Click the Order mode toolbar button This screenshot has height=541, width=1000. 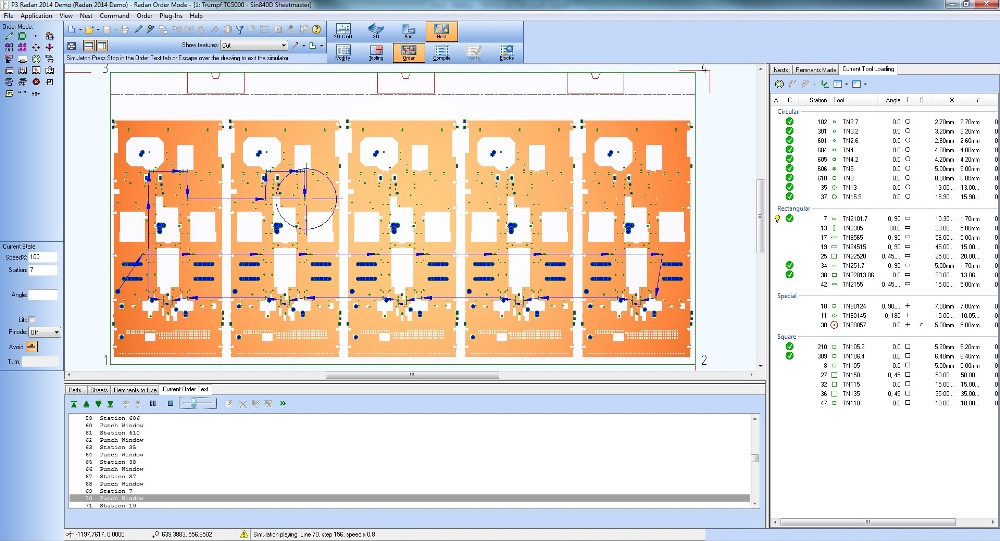pyautogui.click(x=407, y=52)
